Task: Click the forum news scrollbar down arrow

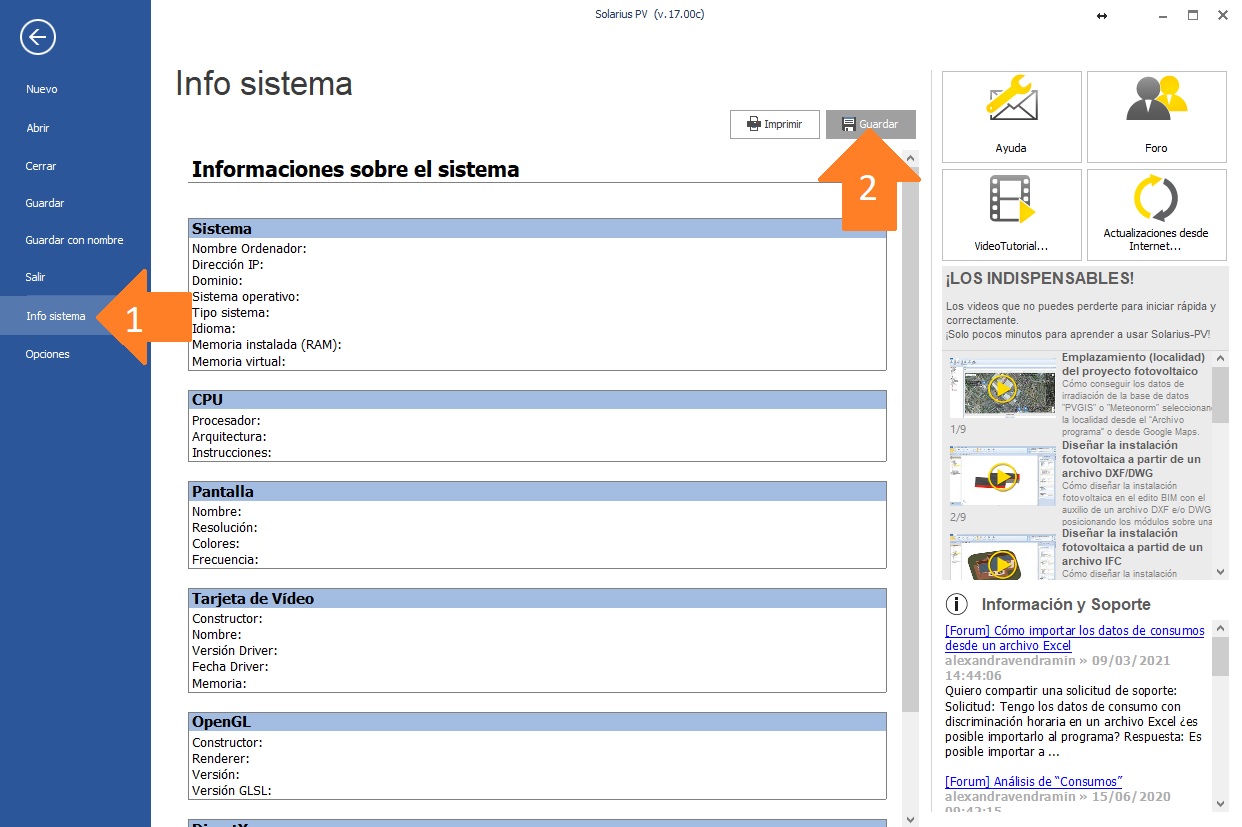Action: (1220, 803)
